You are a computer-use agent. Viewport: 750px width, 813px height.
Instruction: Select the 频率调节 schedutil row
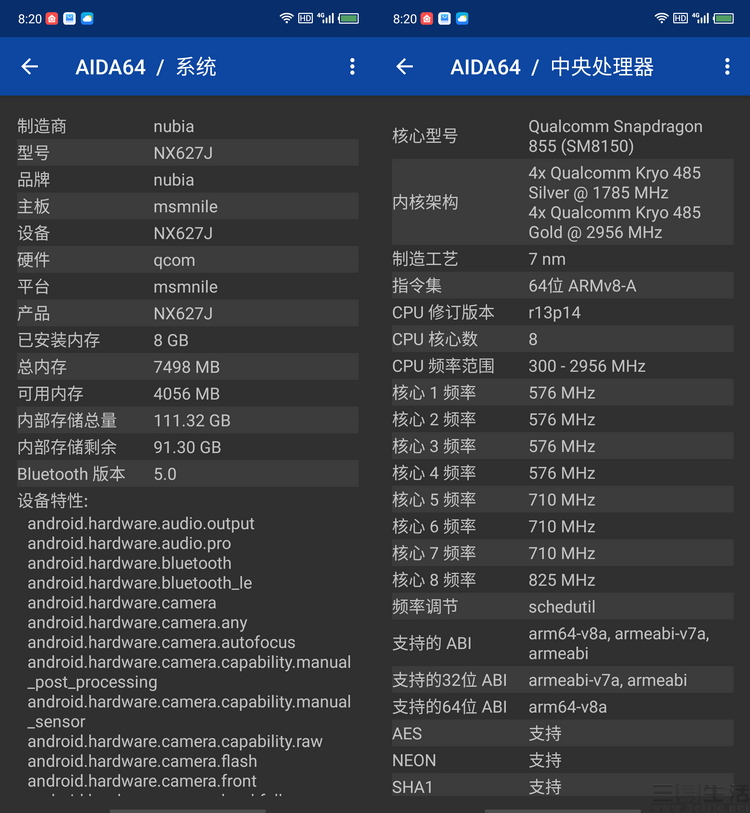coord(563,607)
